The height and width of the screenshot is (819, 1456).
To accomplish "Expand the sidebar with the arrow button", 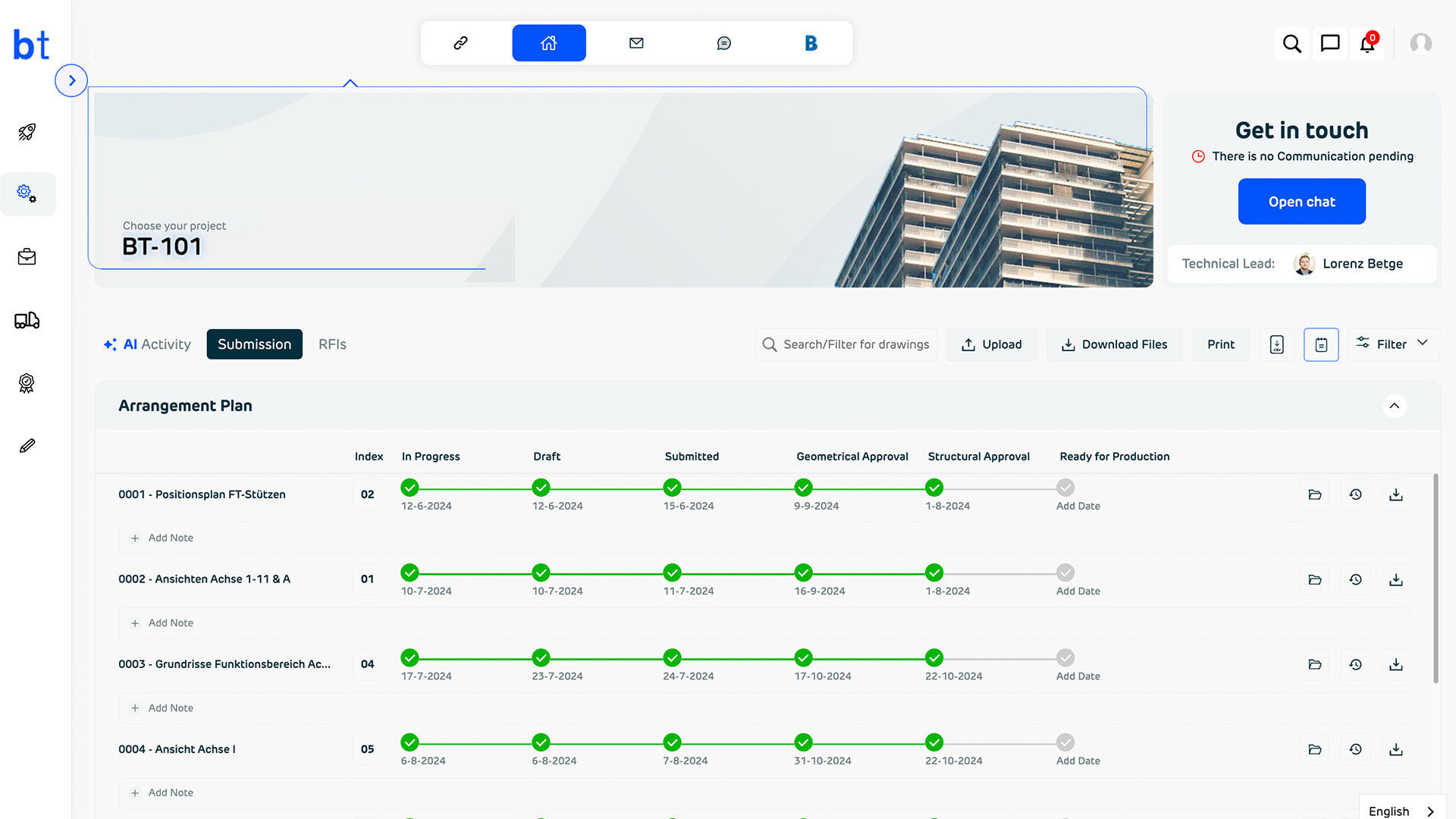I will (x=71, y=80).
